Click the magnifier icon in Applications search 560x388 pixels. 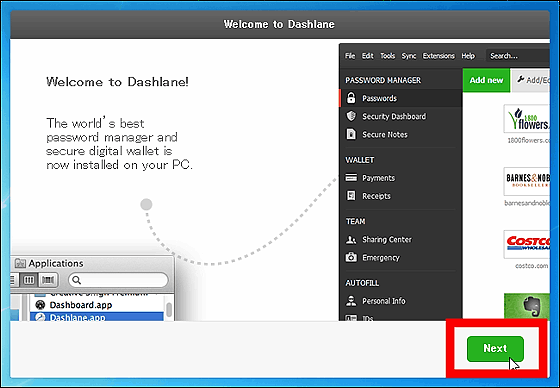[76, 280]
